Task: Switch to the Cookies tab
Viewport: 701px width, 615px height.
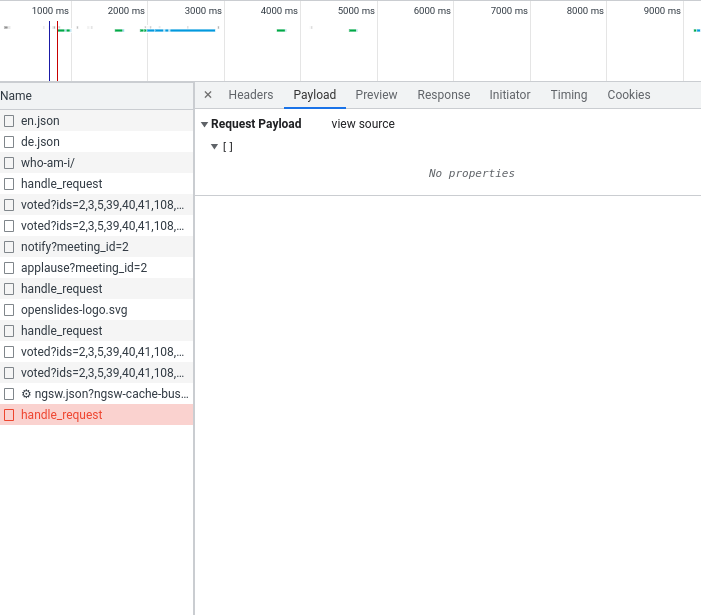Action: [x=629, y=95]
